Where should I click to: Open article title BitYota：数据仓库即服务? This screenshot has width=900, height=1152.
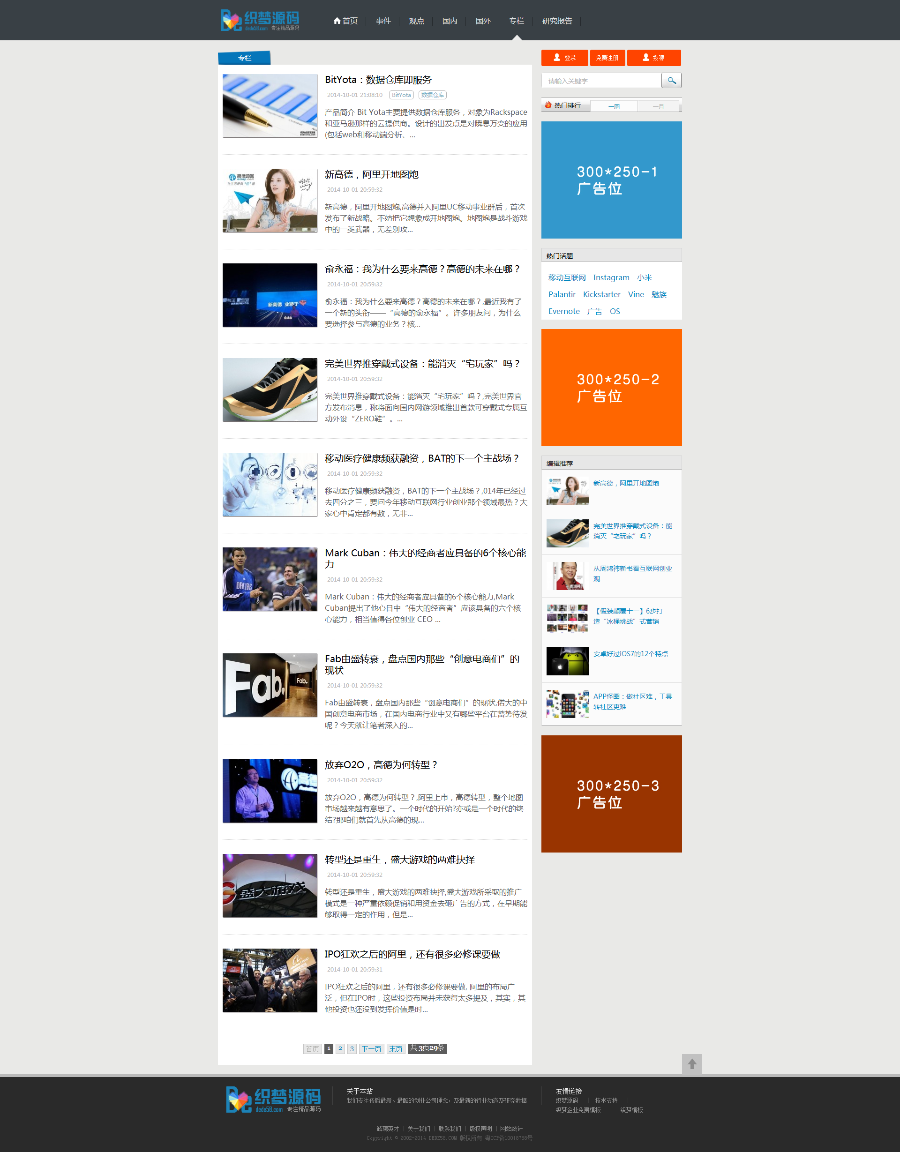point(378,80)
